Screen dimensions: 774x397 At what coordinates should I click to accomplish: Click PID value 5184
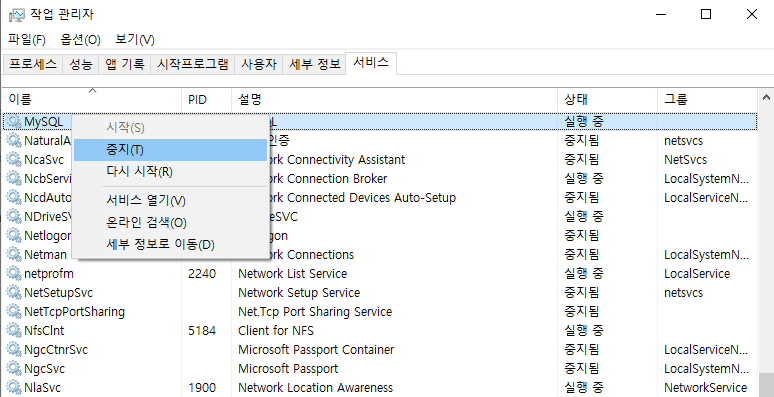pos(202,330)
